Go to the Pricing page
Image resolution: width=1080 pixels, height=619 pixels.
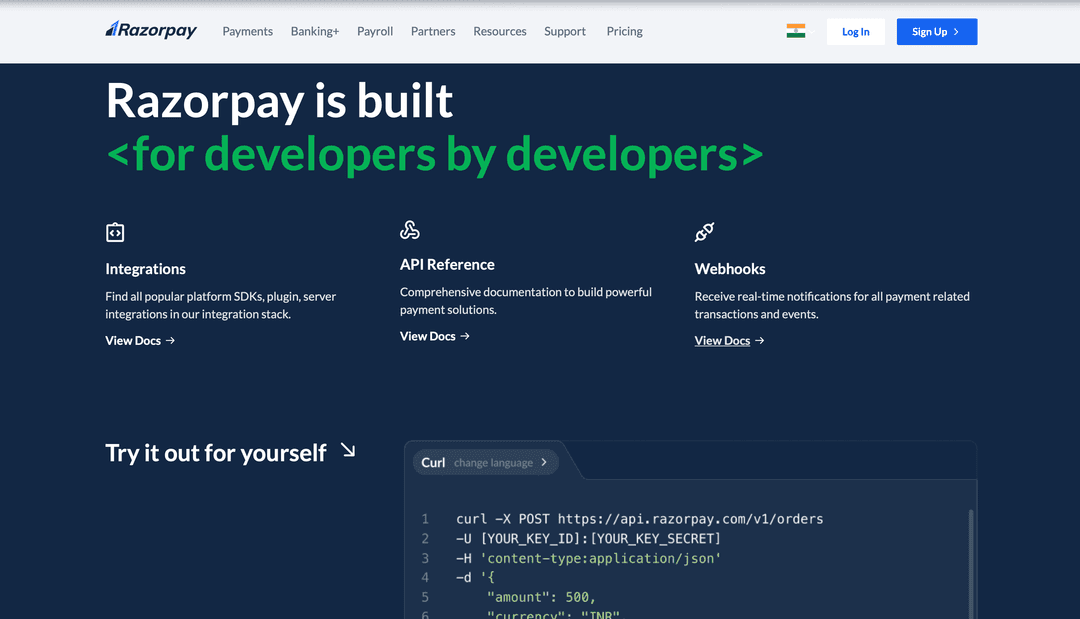coord(624,32)
